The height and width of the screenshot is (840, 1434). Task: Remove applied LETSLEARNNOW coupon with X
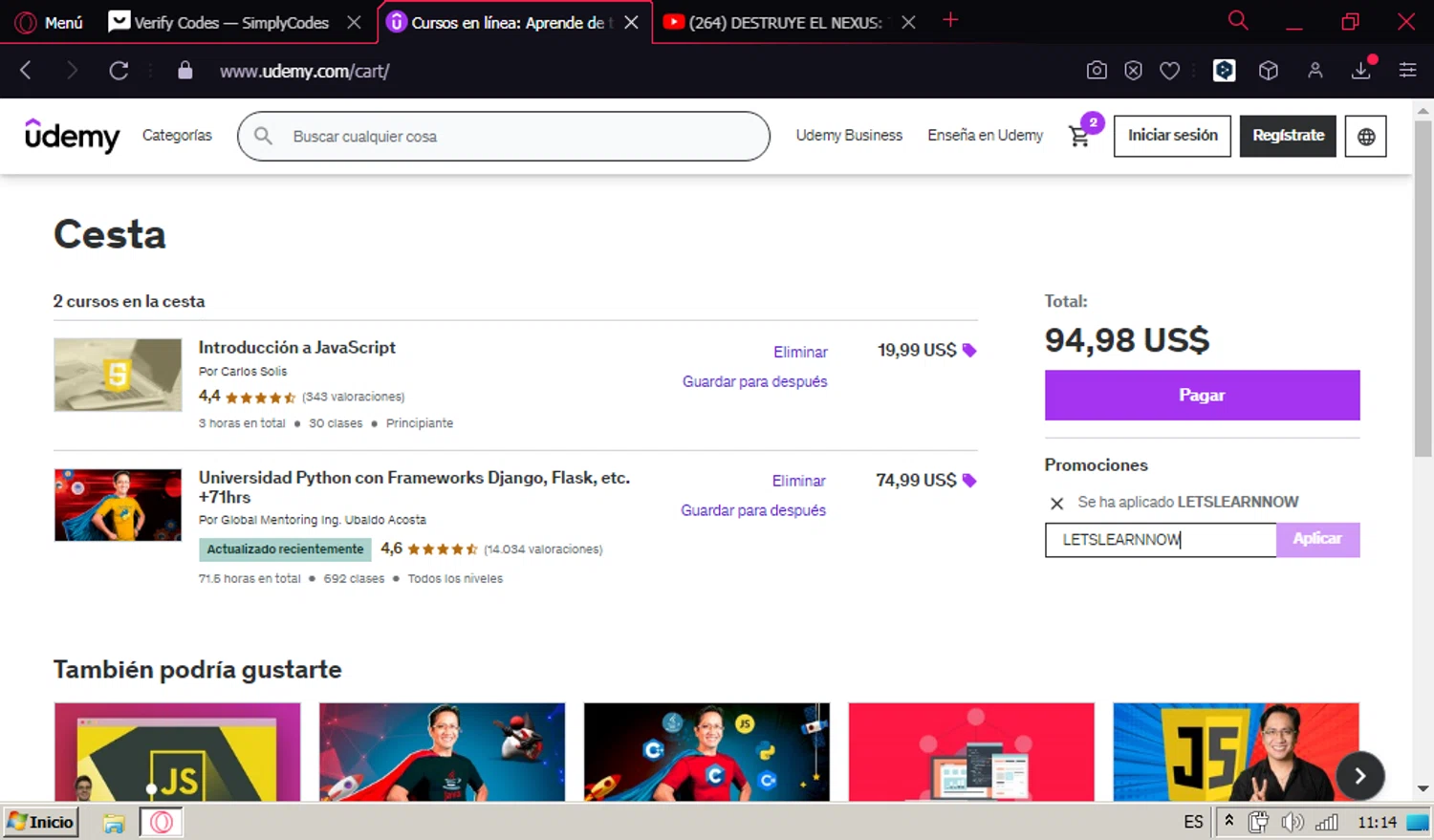click(x=1056, y=503)
